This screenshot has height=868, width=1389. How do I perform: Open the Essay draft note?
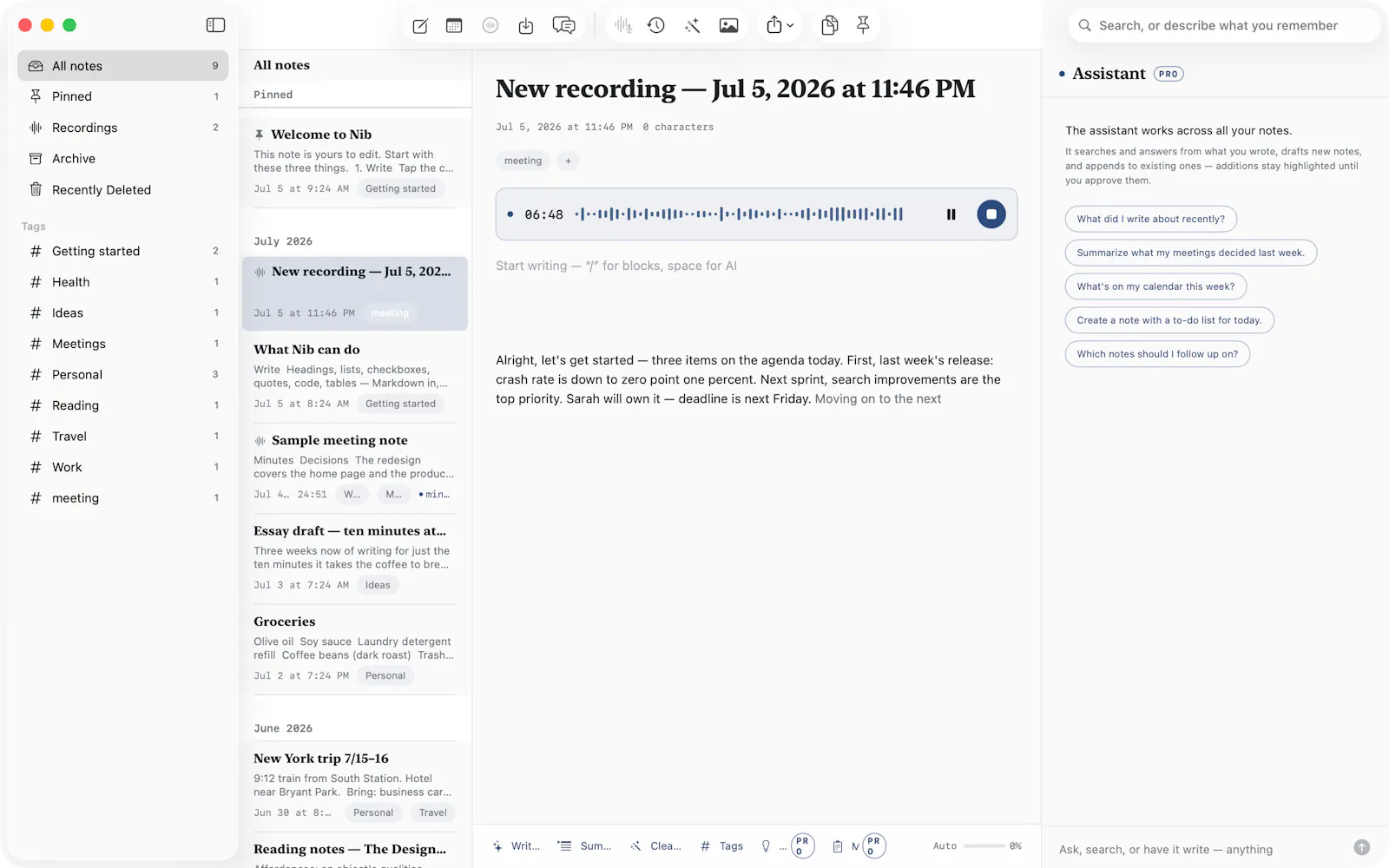[x=355, y=558]
